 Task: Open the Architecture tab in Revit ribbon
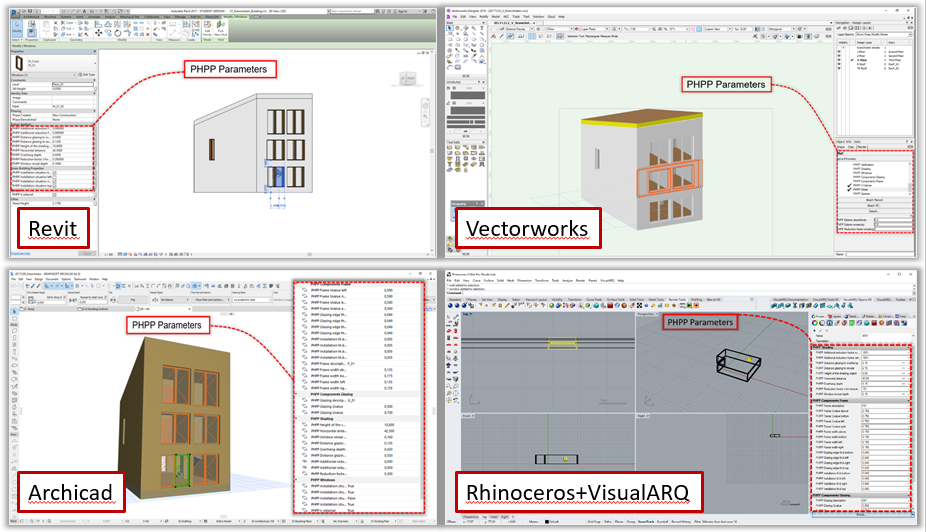(x=31, y=17)
